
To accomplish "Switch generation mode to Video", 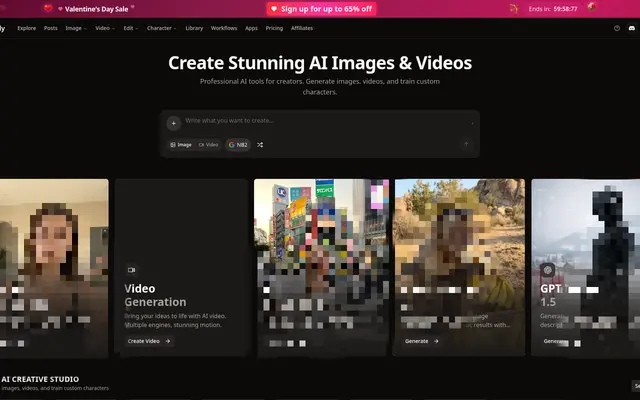I will pyautogui.click(x=207, y=145).
